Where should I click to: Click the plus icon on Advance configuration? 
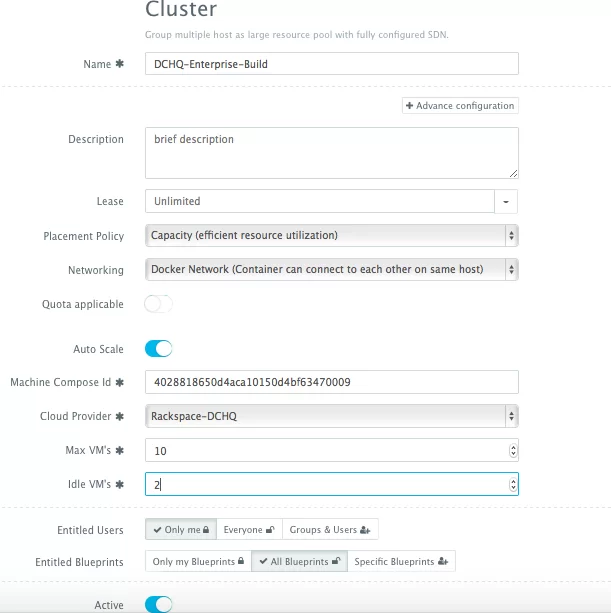(x=409, y=106)
